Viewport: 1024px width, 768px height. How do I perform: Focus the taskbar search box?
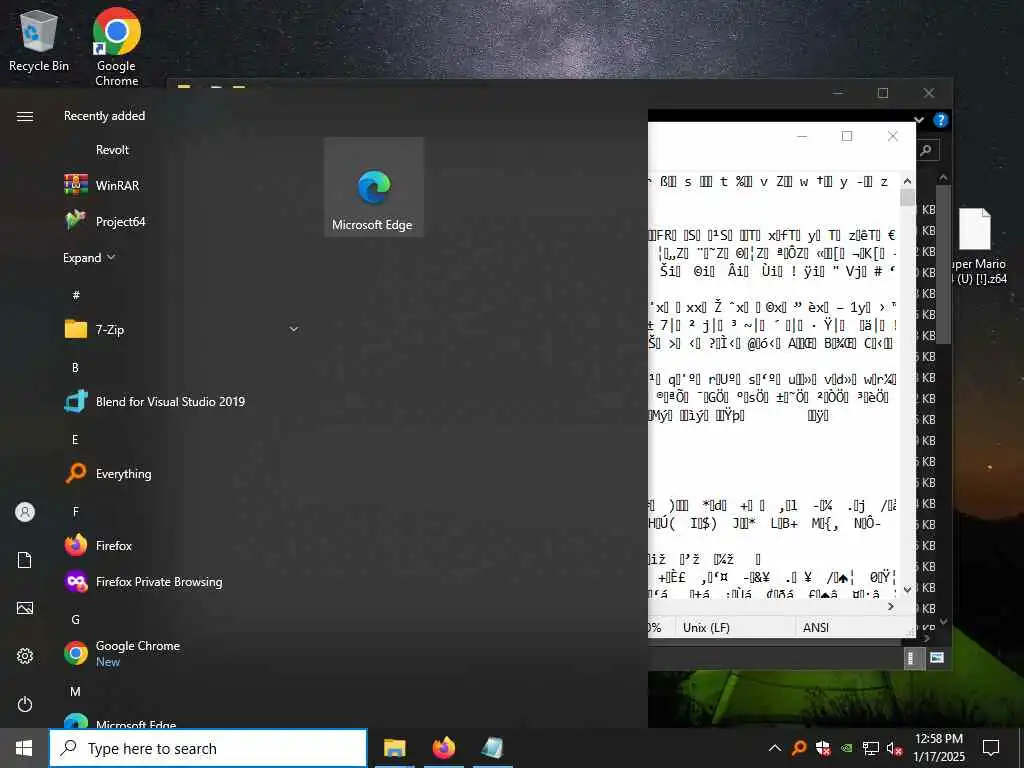coord(208,748)
